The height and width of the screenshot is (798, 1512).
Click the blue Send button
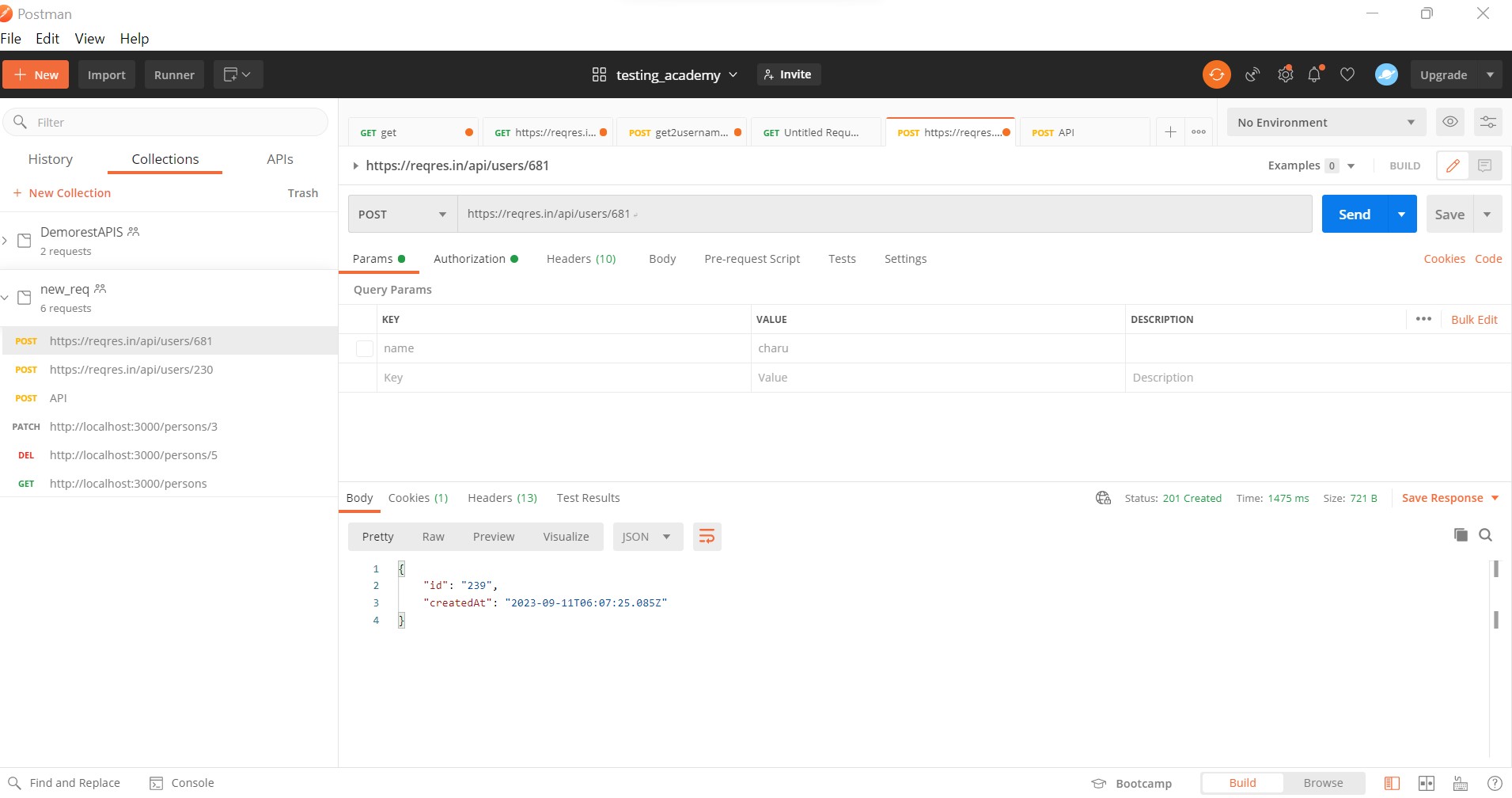1355,214
